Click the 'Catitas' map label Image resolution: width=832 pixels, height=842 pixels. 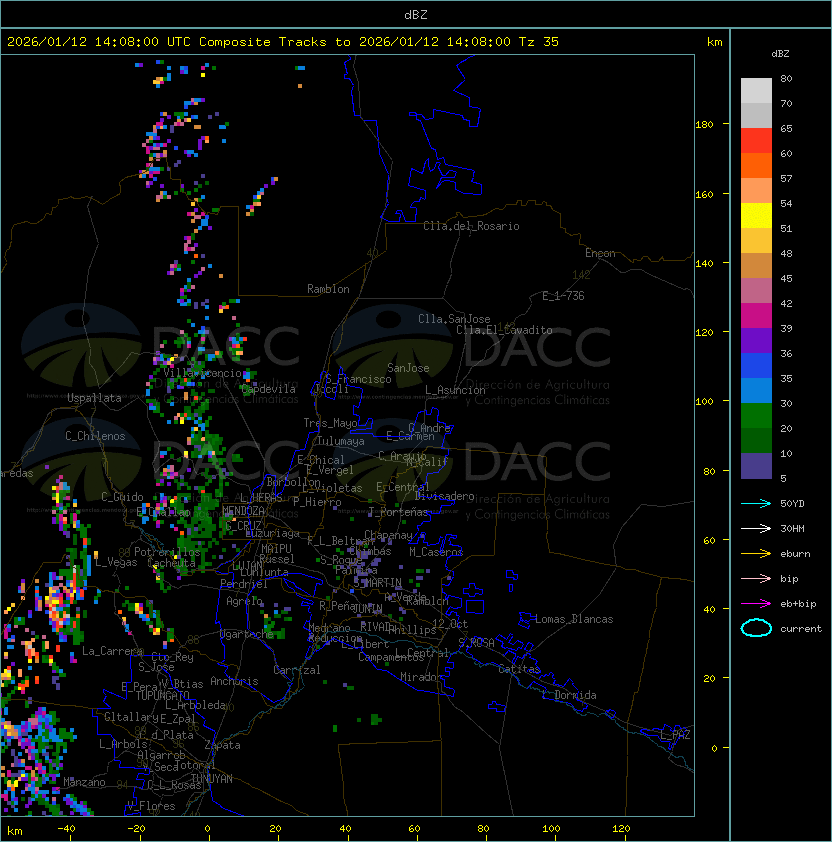(519, 669)
